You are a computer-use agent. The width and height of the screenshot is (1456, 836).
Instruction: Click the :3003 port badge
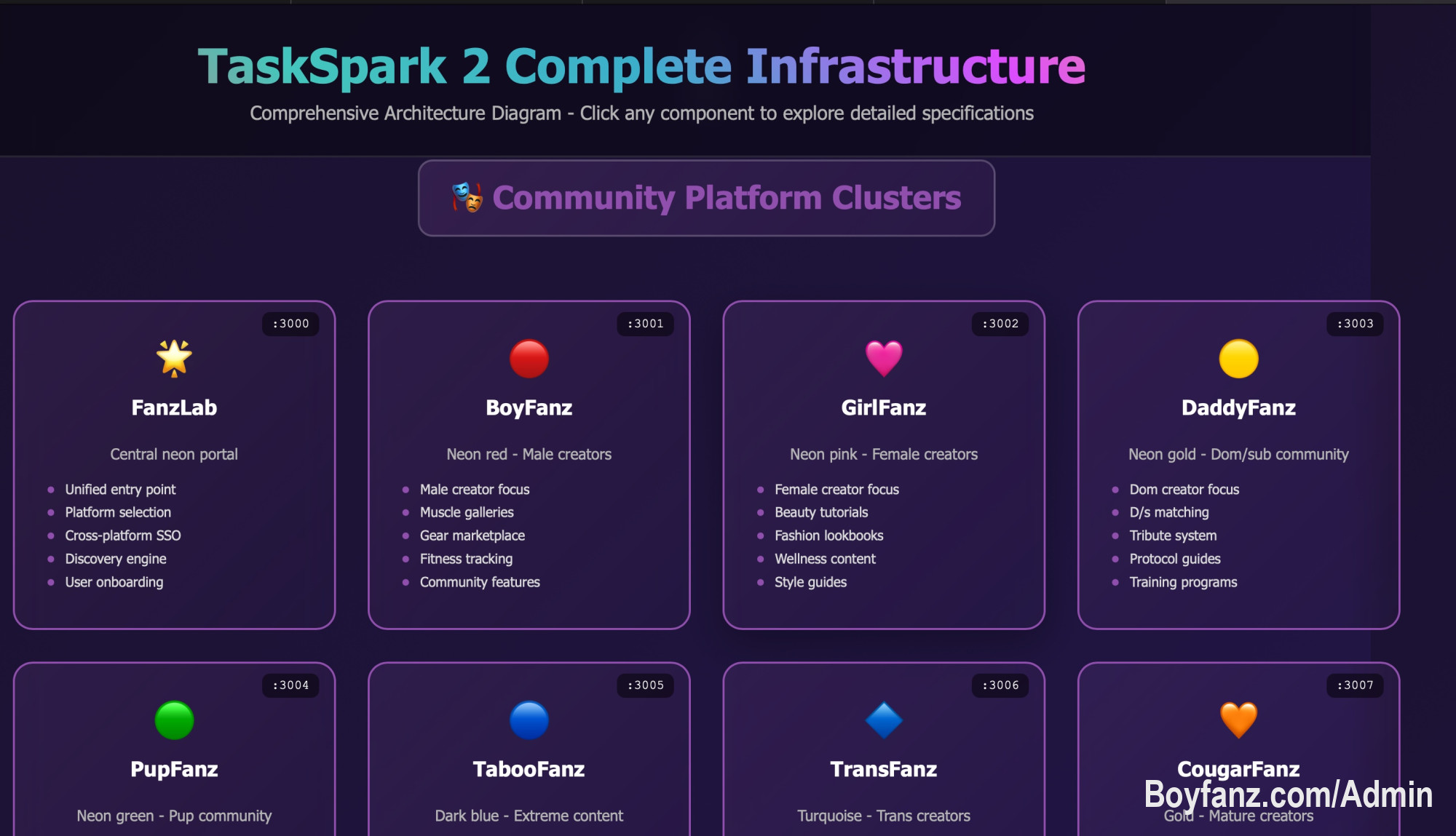coord(1355,324)
